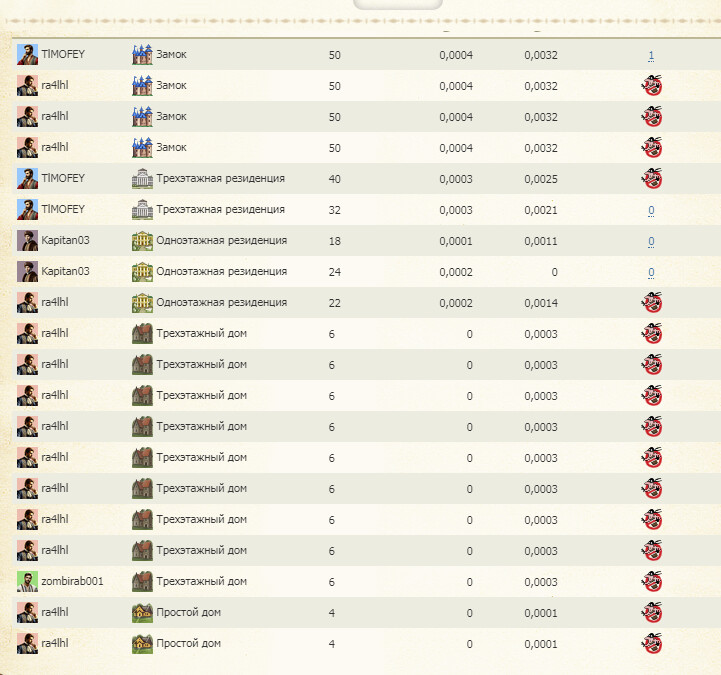Click the red prohibited icon in TIMOFEY's row with 40
Screen dimensions: 721x675
(651, 179)
